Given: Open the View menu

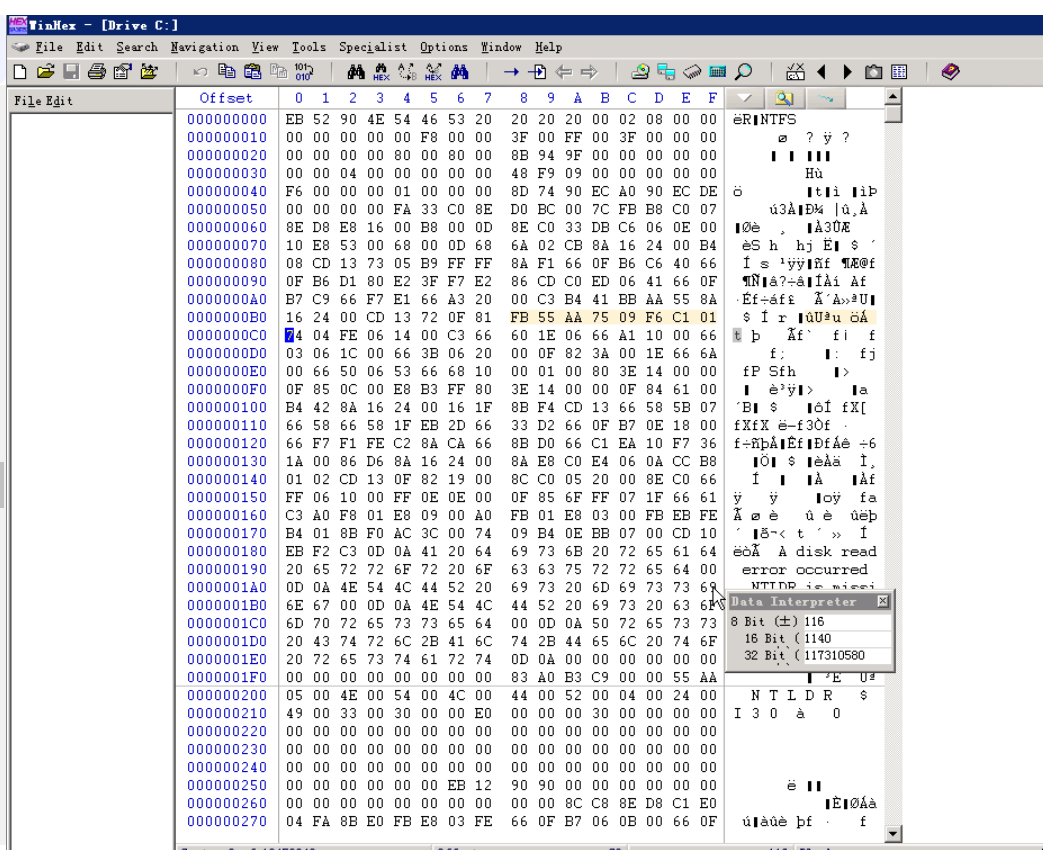Looking at the screenshot, I should (x=265, y=47).
